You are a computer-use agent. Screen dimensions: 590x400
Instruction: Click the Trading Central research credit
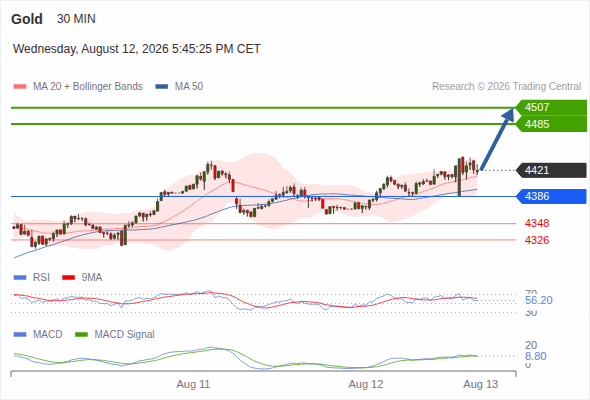point(506,87)
